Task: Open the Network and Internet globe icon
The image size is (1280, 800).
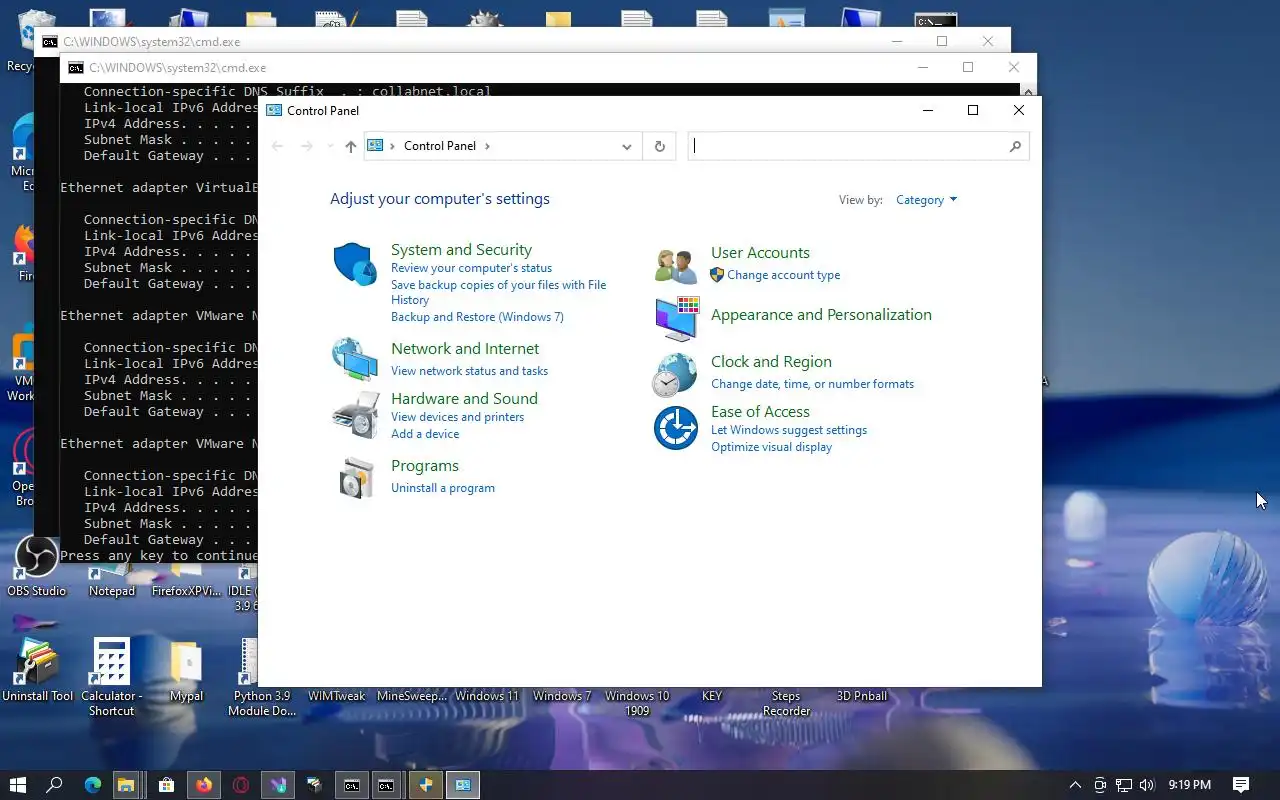Action: coord(355,359)
